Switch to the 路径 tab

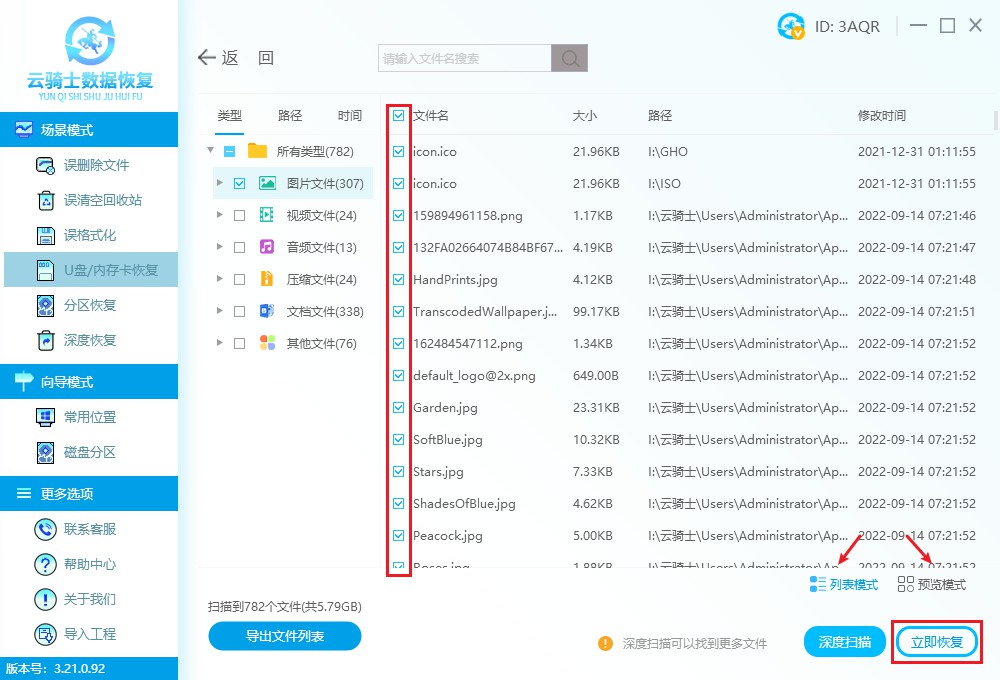289,115
